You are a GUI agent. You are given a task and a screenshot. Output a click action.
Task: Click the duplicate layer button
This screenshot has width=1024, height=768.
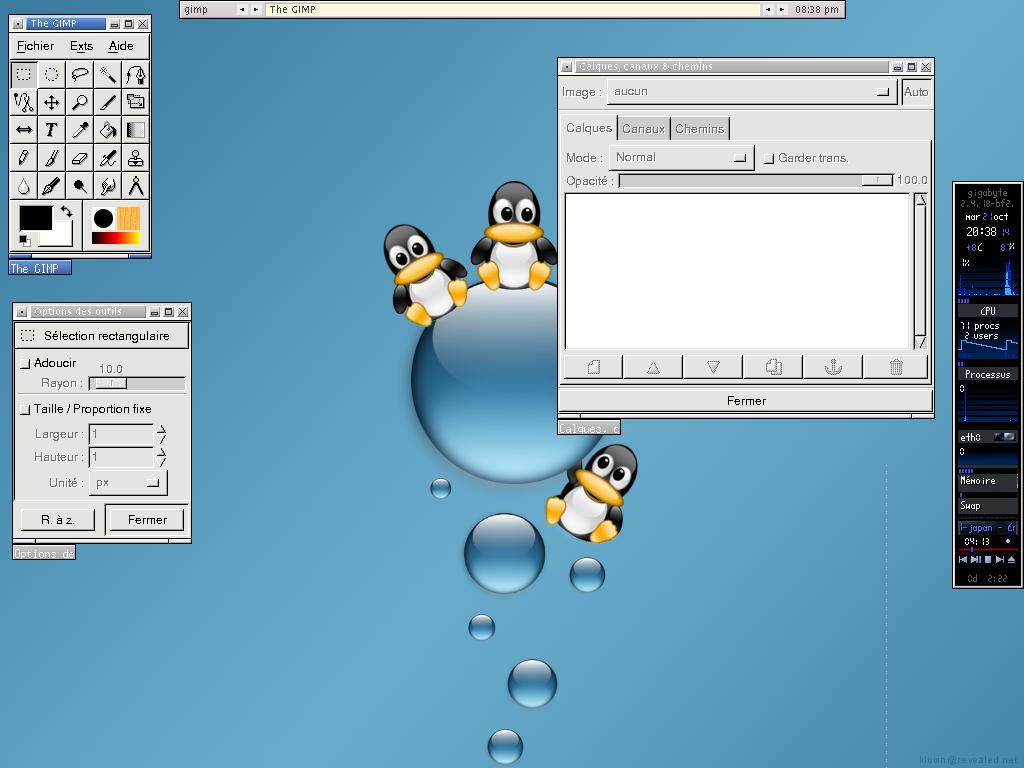click(773, 367)
